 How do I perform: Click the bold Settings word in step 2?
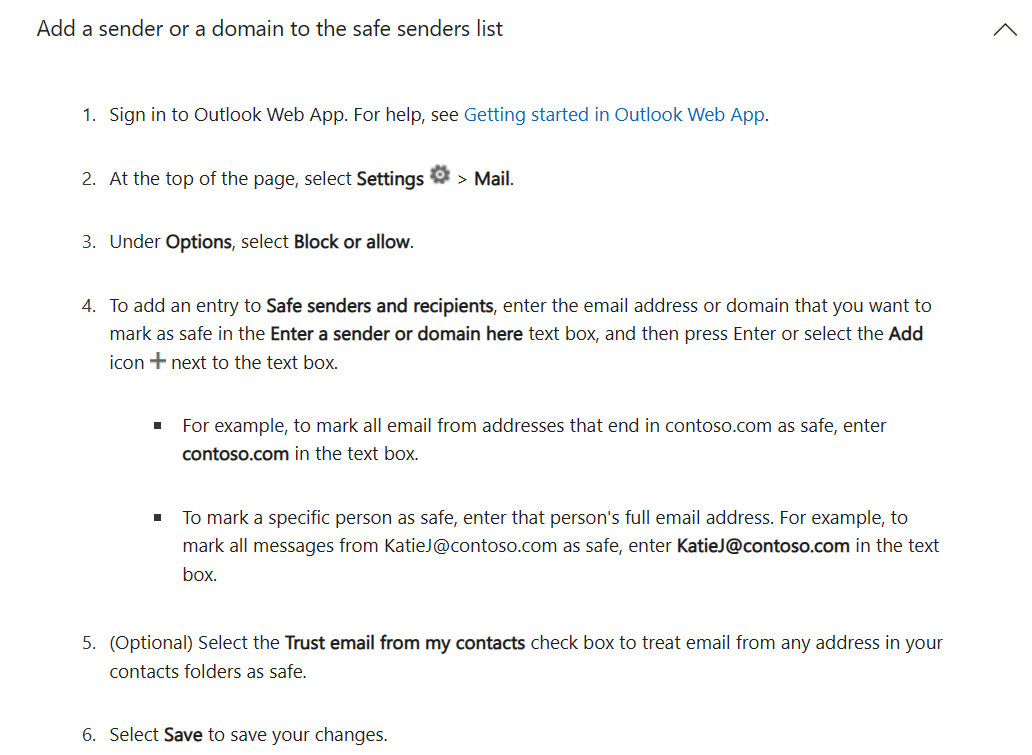pyautogui.click(x=390, y=179)
